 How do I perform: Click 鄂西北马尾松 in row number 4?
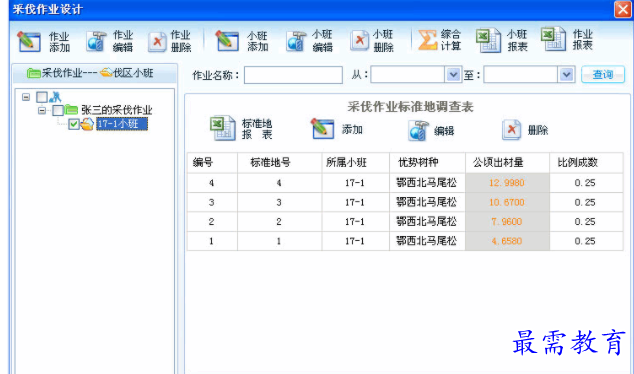[427, 183]
